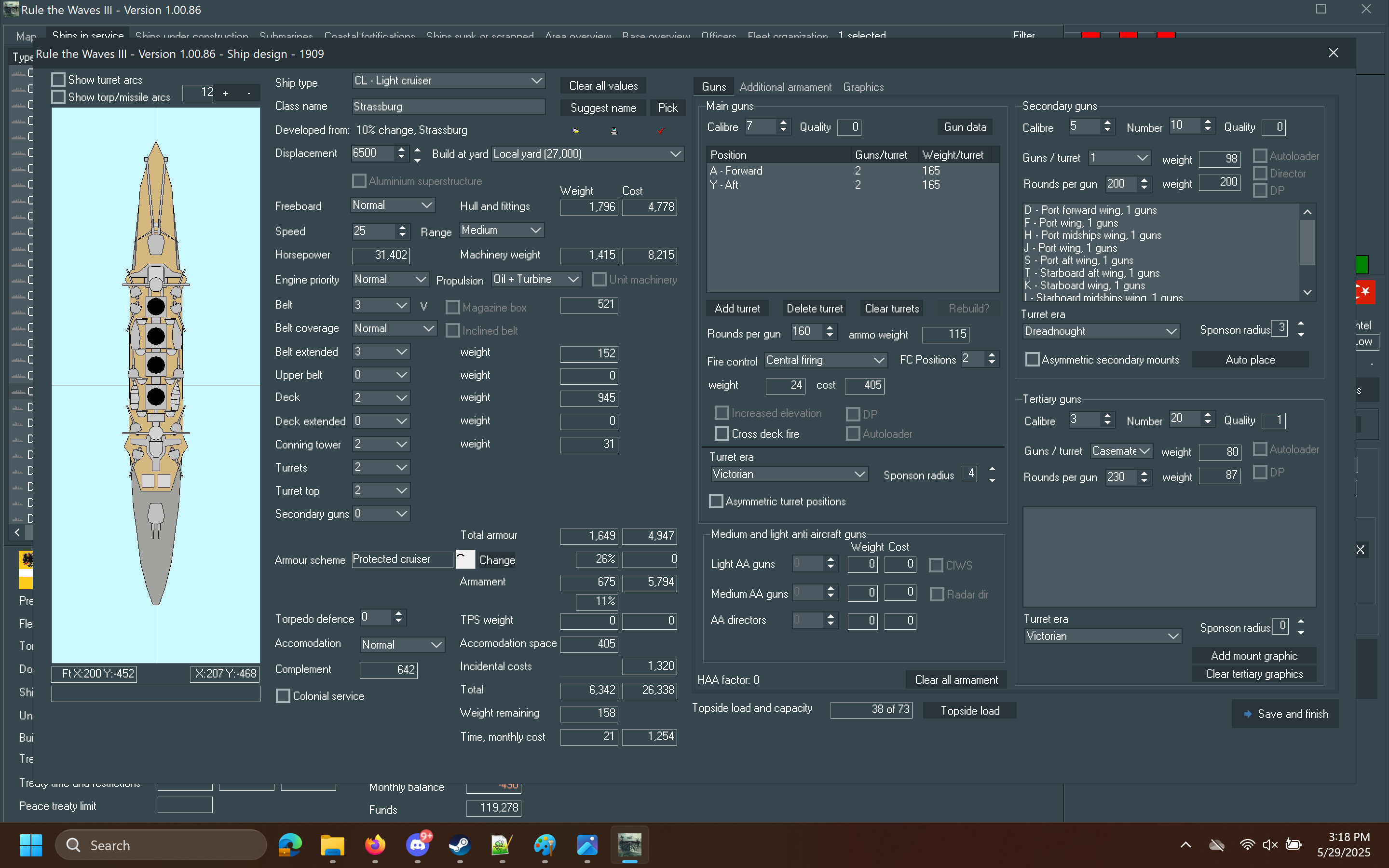The width and height of the screenshot is (1389, 868).
Task: Click Add turret button
Action: pyautogui.click(x=737, y=308)
